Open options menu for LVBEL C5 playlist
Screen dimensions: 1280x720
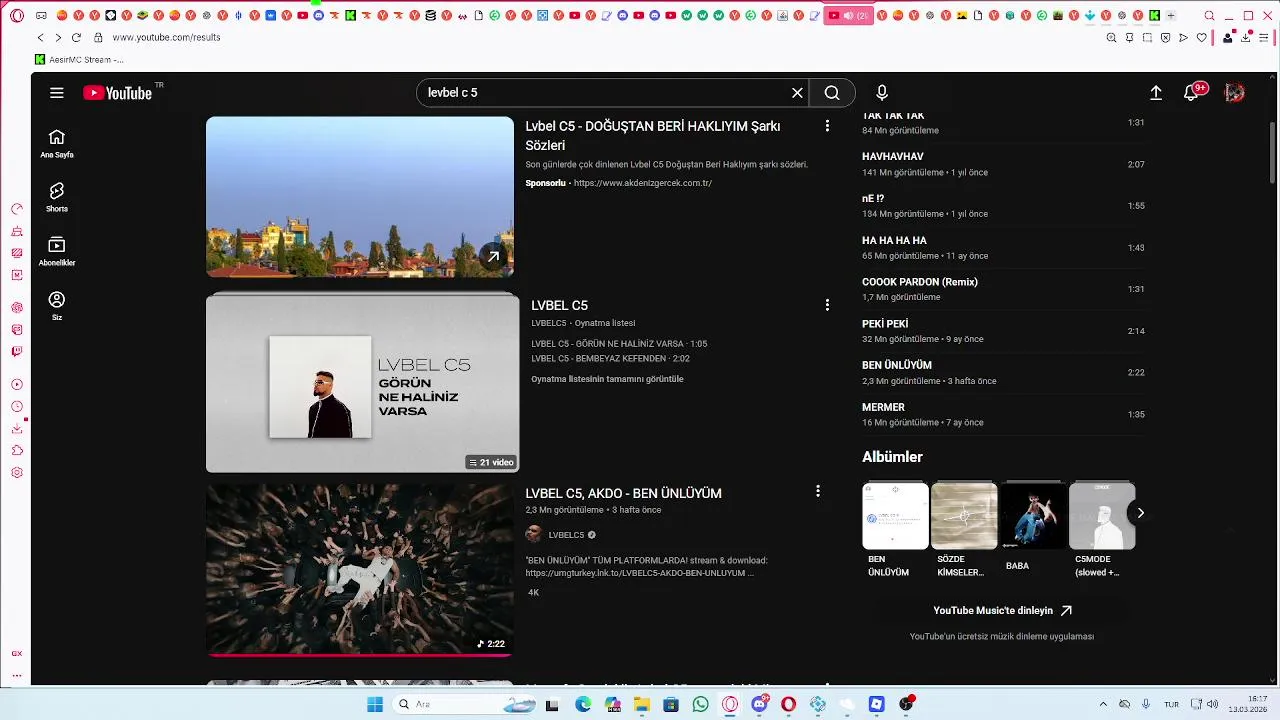pos(827,305)
